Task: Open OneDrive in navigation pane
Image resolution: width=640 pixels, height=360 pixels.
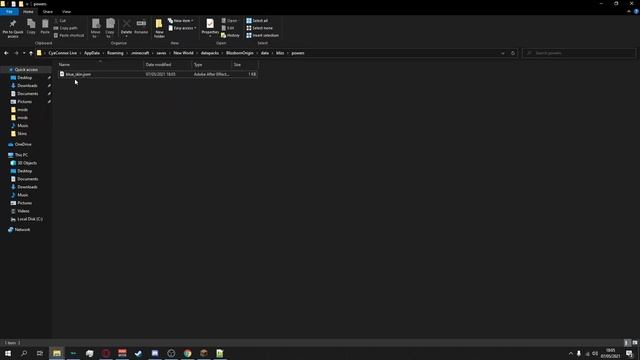Action: coord(23,144)
